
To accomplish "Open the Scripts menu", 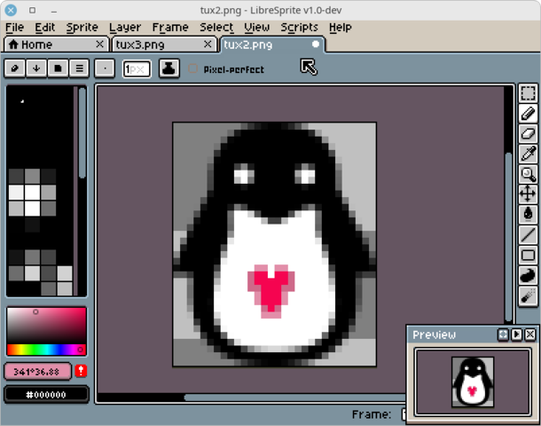I will tap(299, 27).
